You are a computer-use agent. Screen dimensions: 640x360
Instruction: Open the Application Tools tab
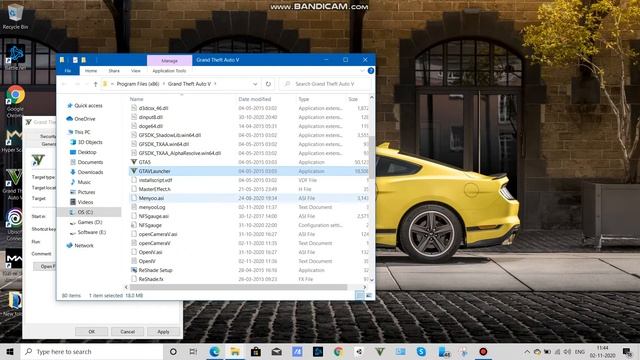[x=169, y=71]
